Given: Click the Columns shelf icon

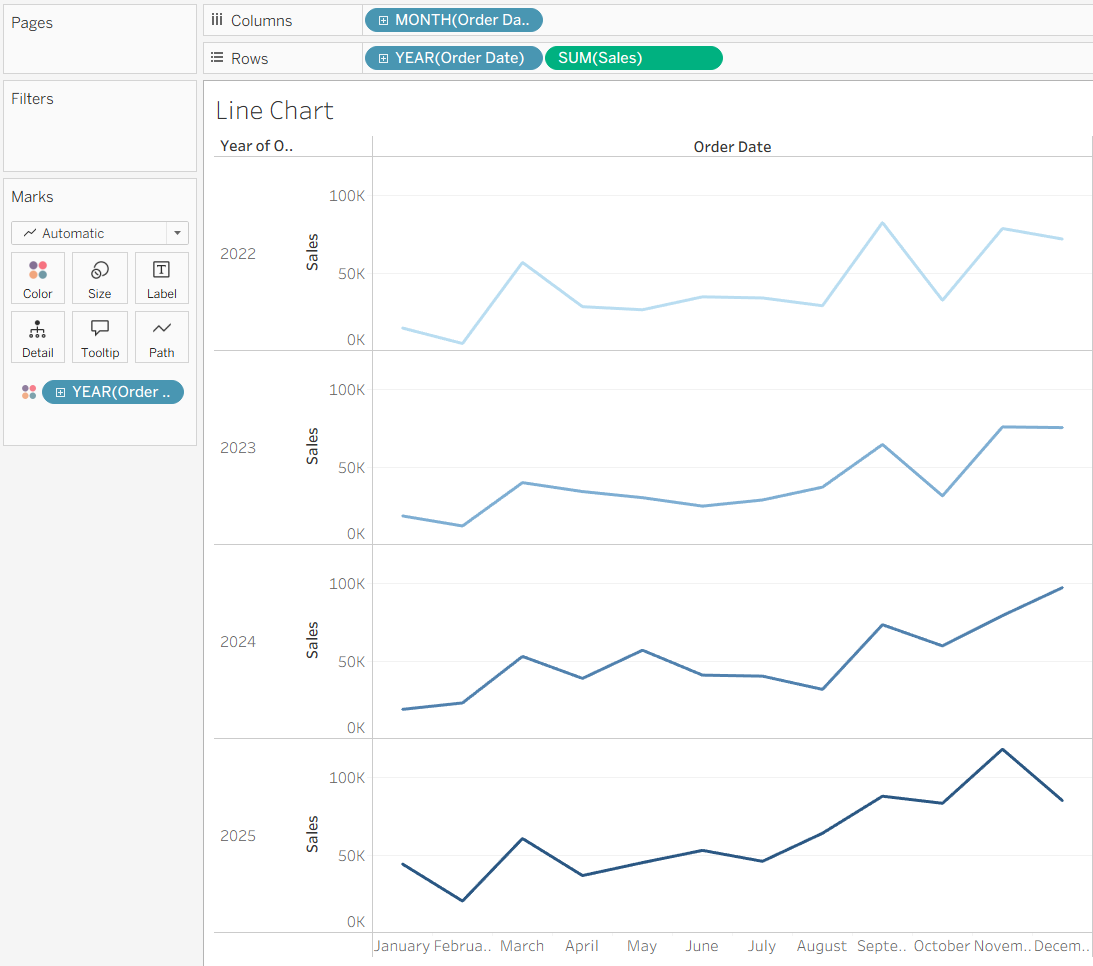Looking at the screenshot, I should (217, 20).
